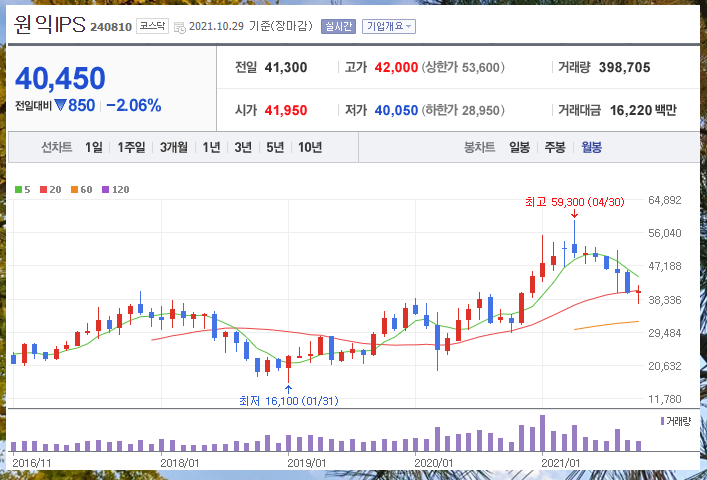The image size is (707, 480).
Task: Click the 실시간 realtime button
Action: tap(338, 27)
